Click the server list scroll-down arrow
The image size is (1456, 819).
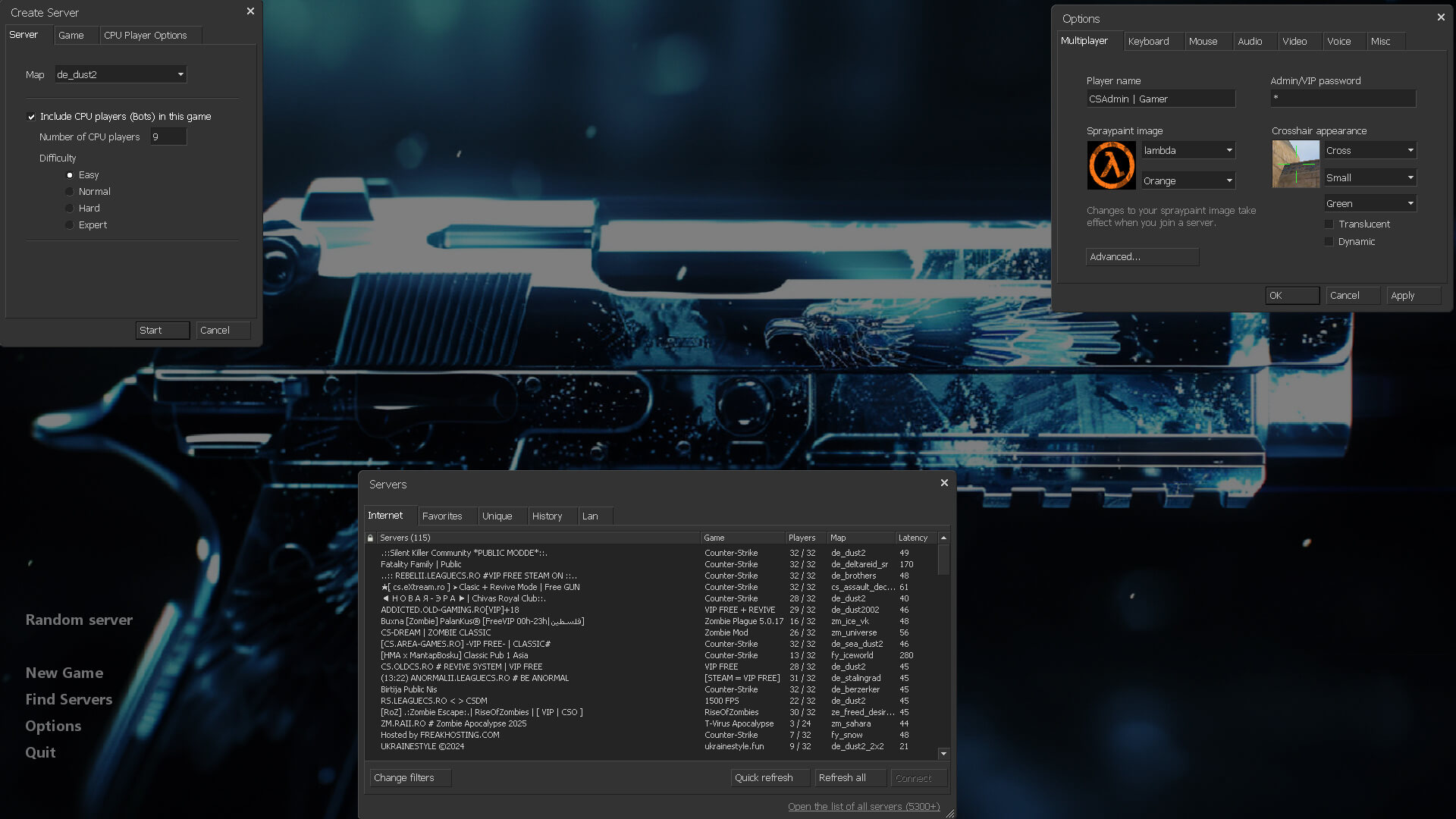(x=943, y=754)
